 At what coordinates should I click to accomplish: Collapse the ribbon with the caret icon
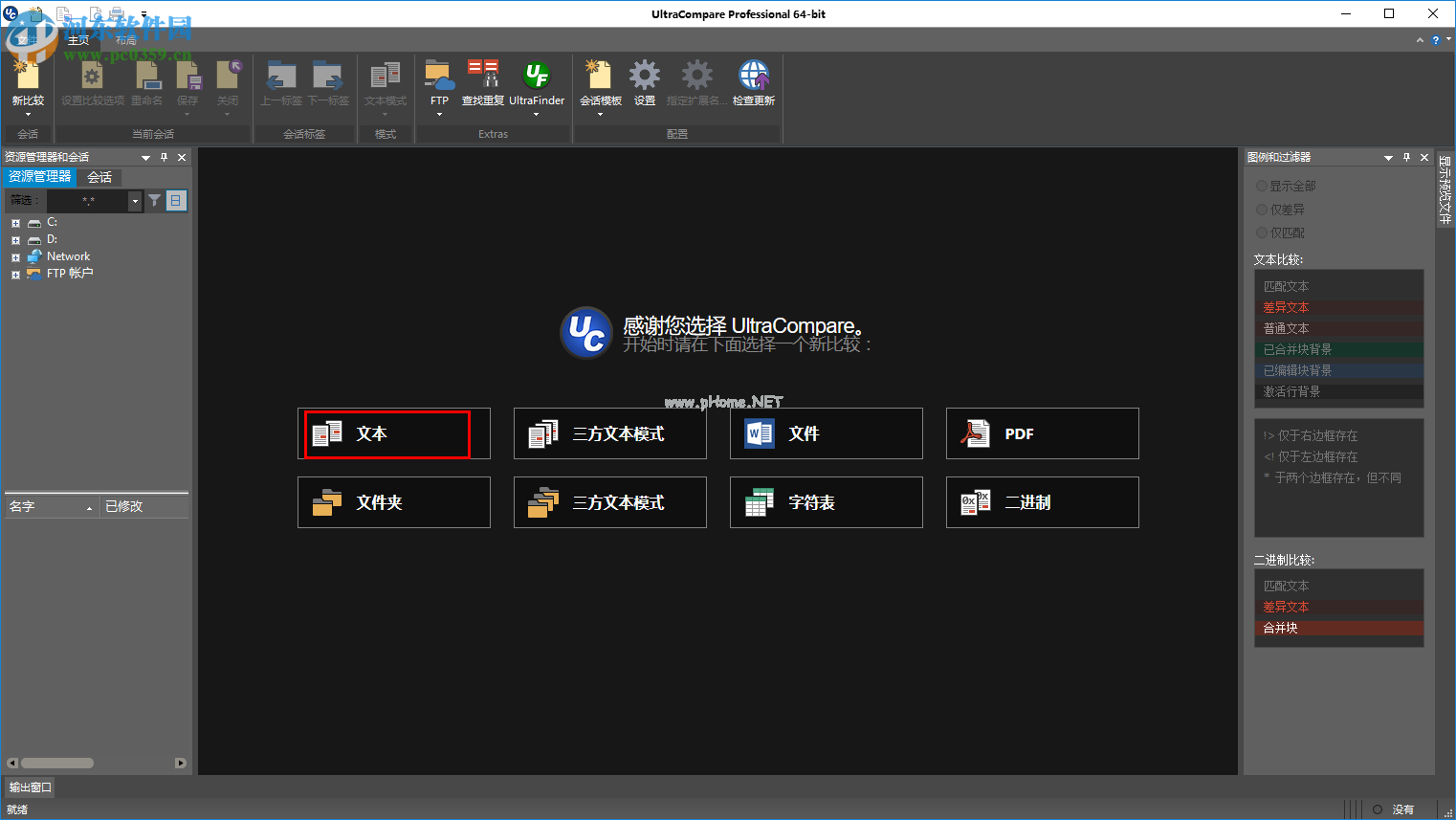point(1420,40)
